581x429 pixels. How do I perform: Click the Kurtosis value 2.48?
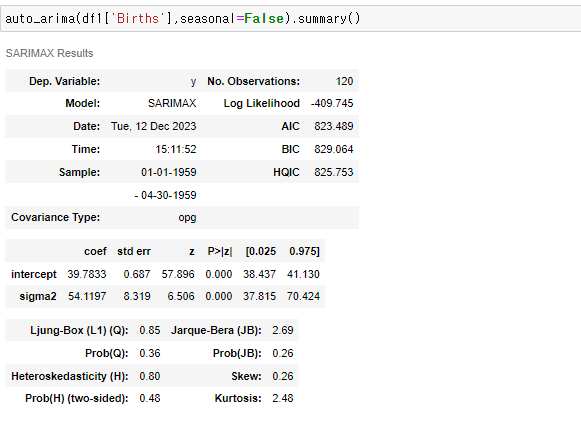[283, 398]
